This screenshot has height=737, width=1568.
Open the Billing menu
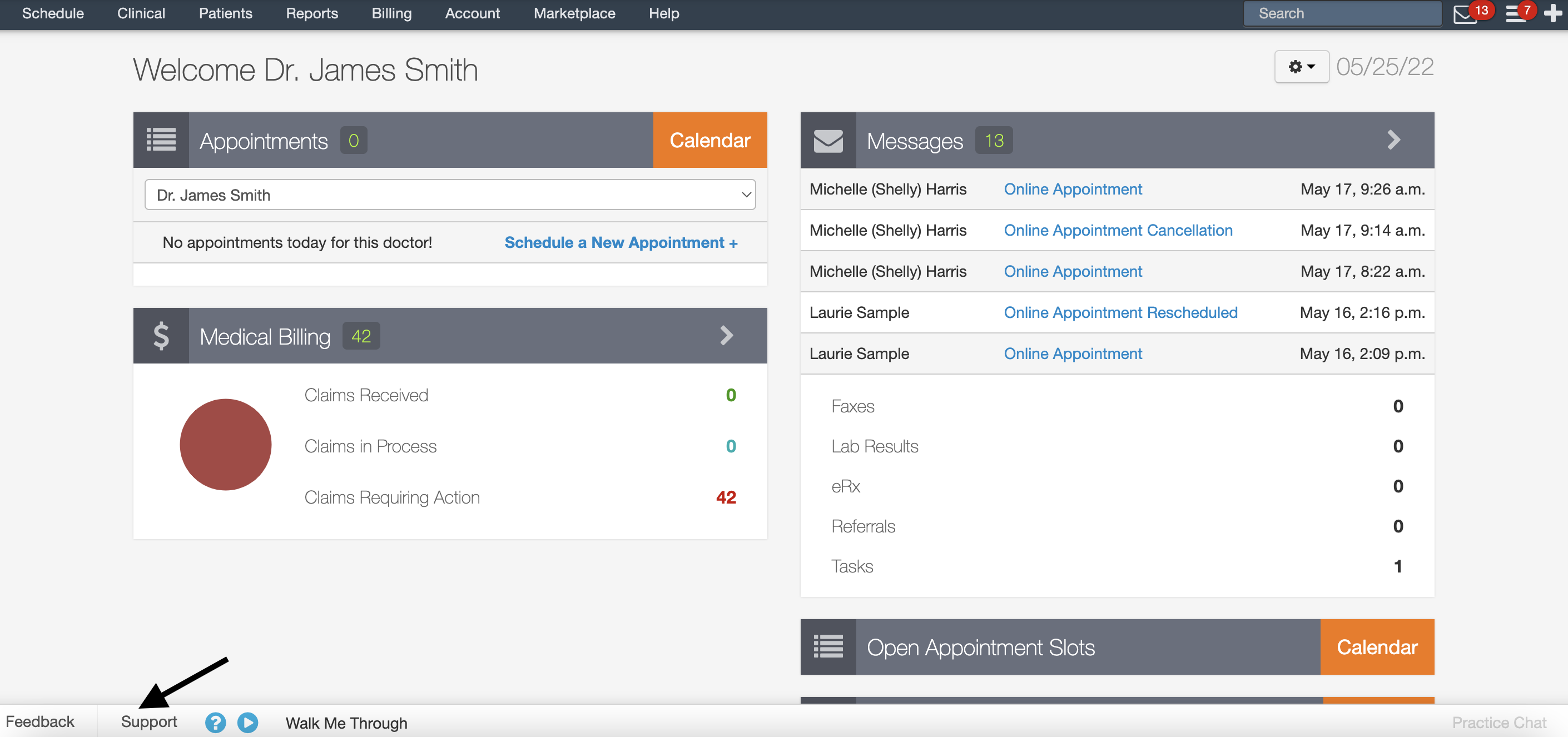click(x=391, y=13)
